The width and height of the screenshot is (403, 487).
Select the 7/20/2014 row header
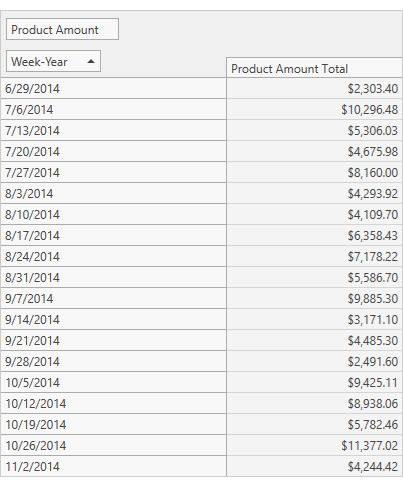113,151
